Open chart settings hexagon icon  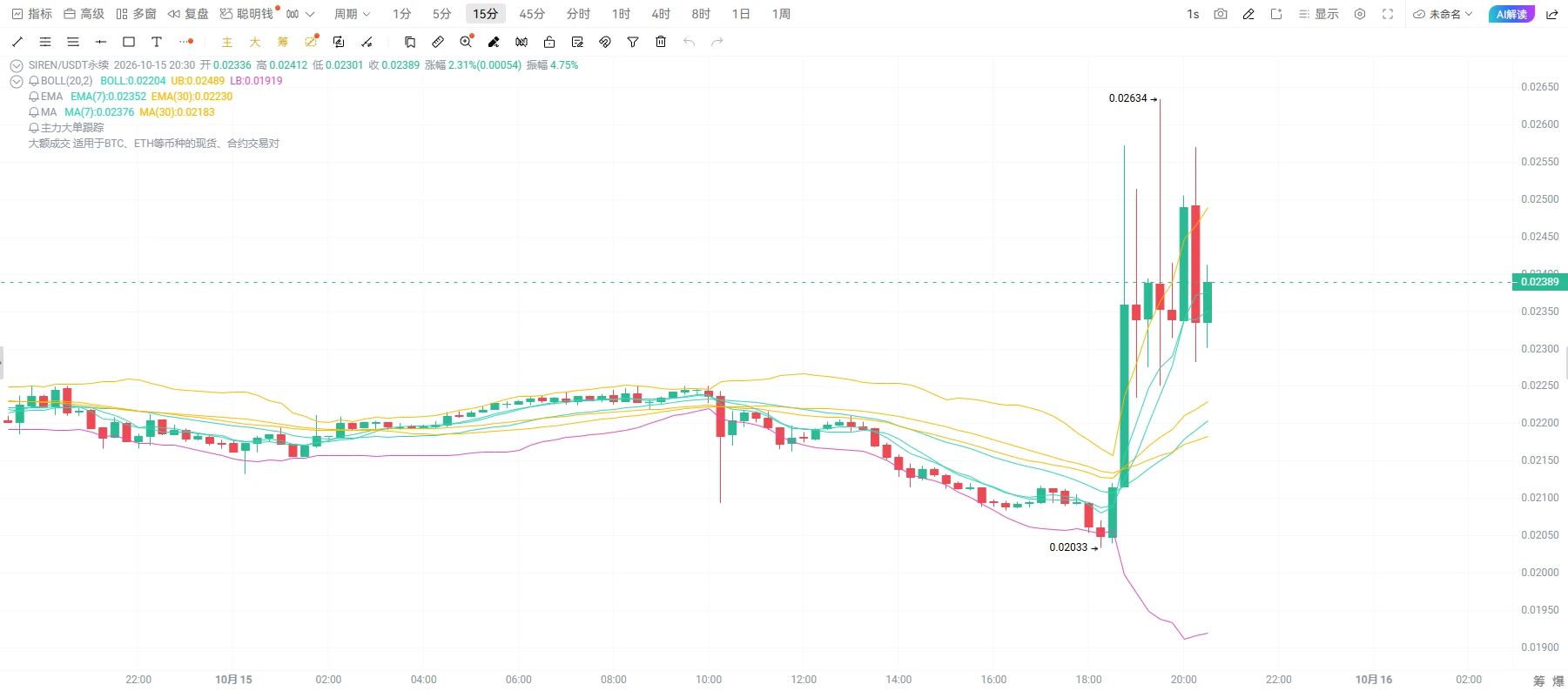coord(1360,14)
